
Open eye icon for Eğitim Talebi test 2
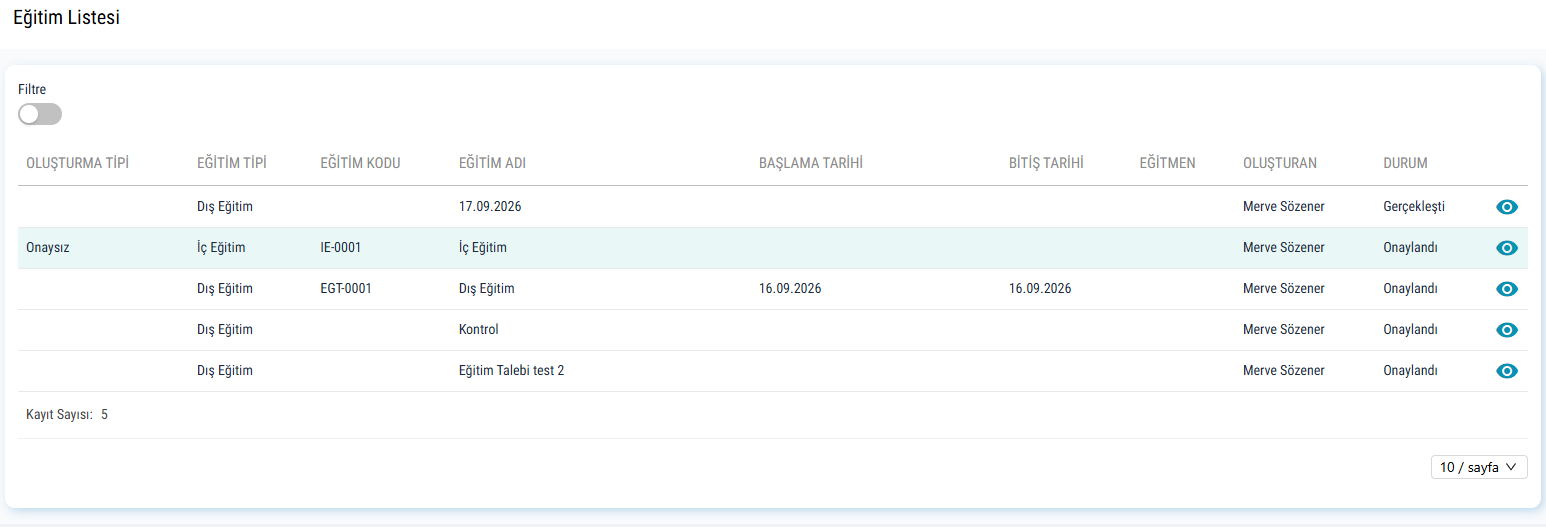pyautogui.click(x=1506, y=371)
